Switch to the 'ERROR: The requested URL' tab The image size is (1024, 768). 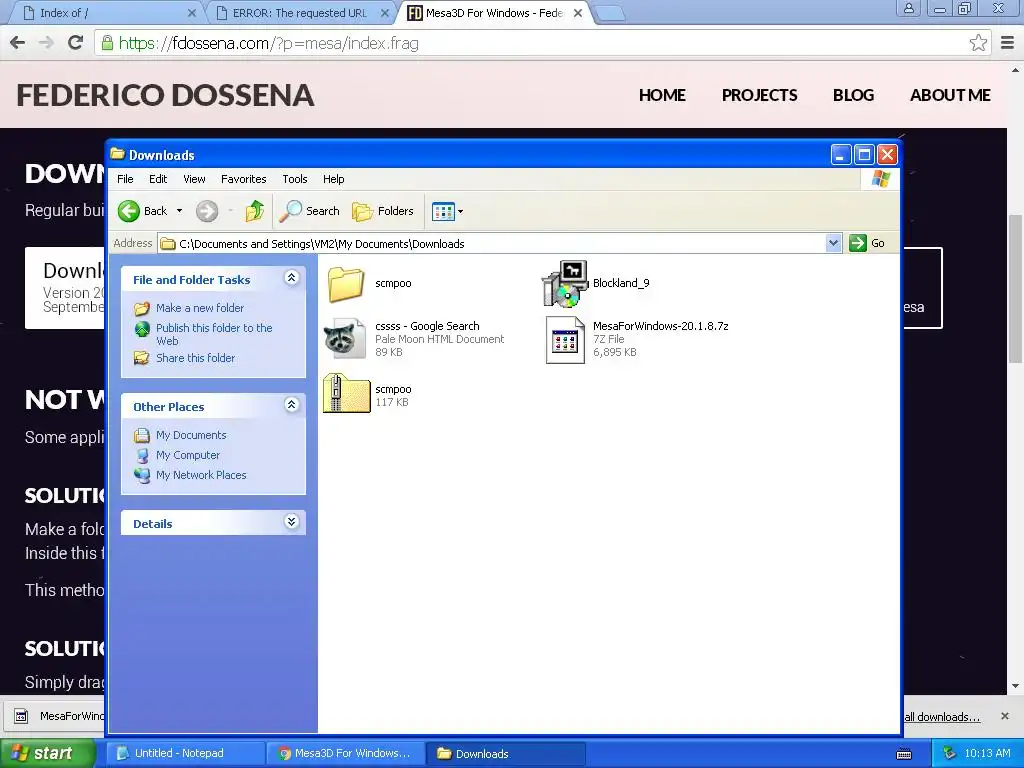pyautogui.click(x=300, y=13)
